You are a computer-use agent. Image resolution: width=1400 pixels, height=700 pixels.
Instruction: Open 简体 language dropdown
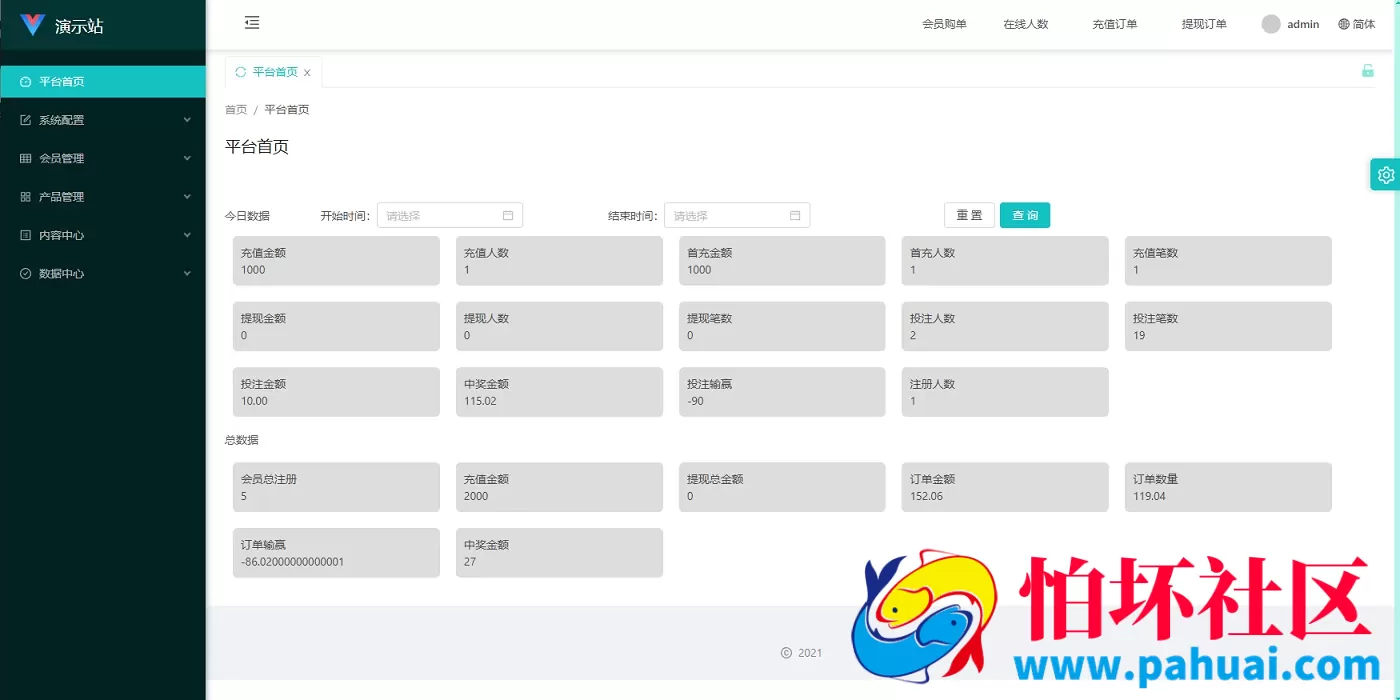1357,24
